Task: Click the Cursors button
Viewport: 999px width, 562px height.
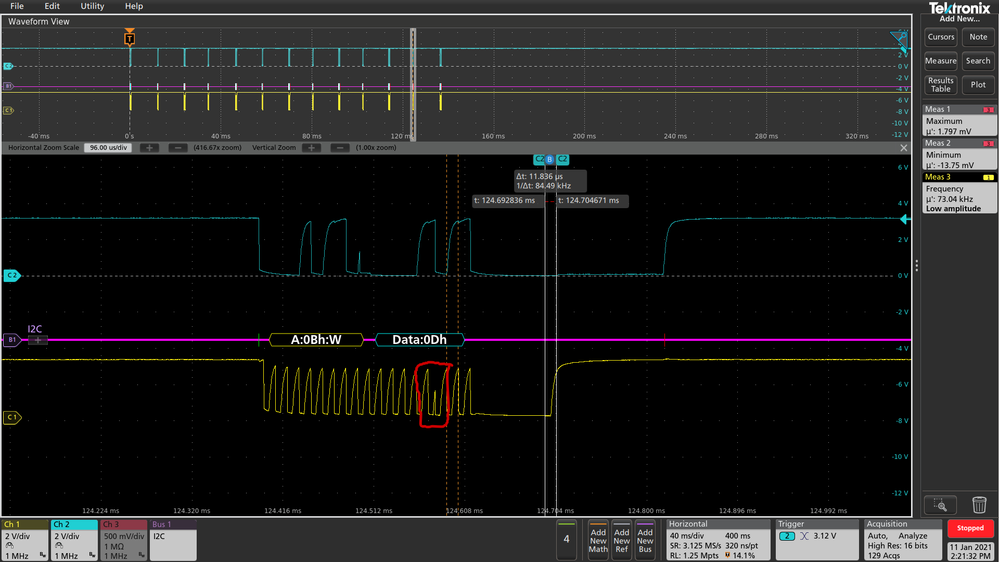Action: (x=940, y=37)
